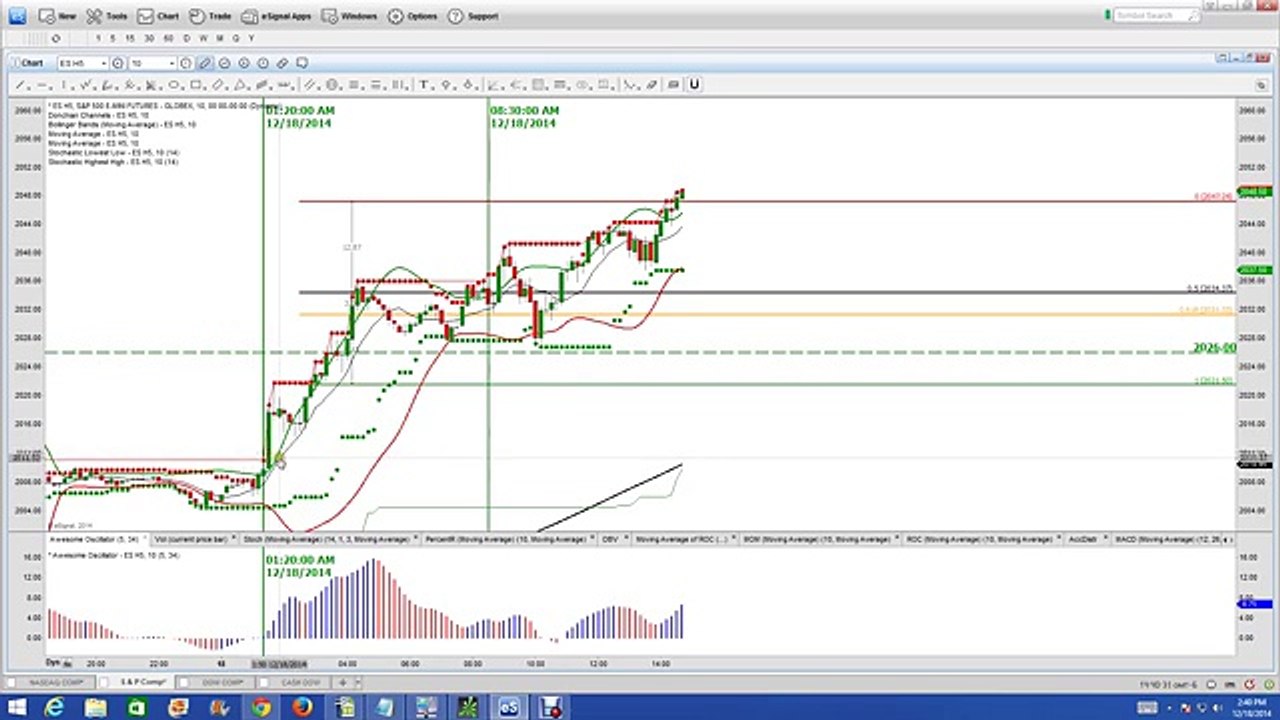Switch to the MACD Moving Average tab
Image resolution: width=1280 pixels, height=720 pixels.
pos(1168,539)
